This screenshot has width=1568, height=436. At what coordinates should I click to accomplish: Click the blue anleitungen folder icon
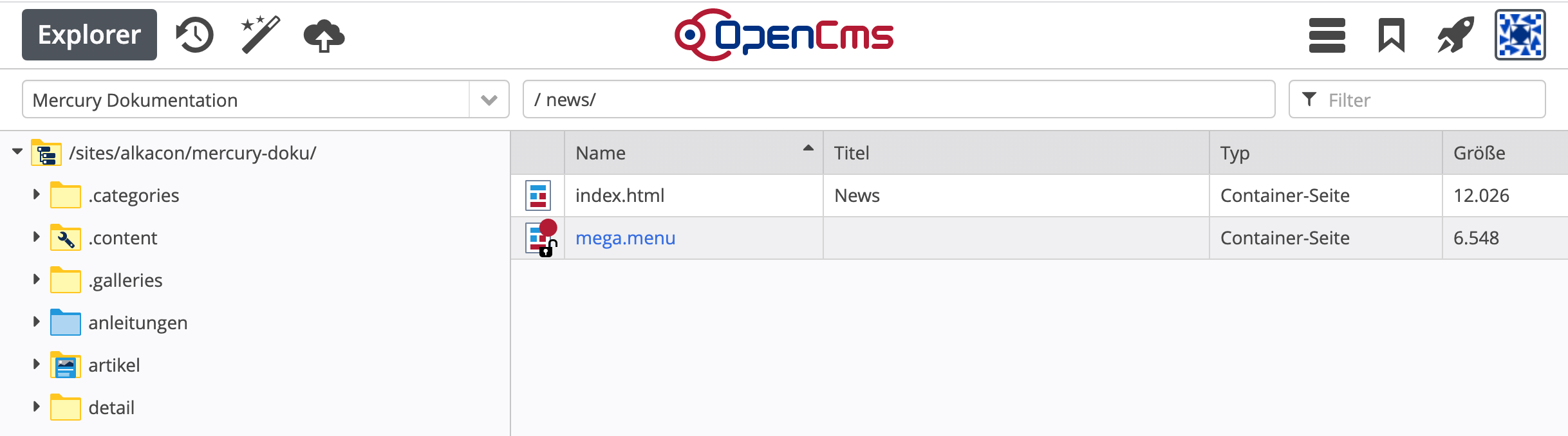[66, 322]
